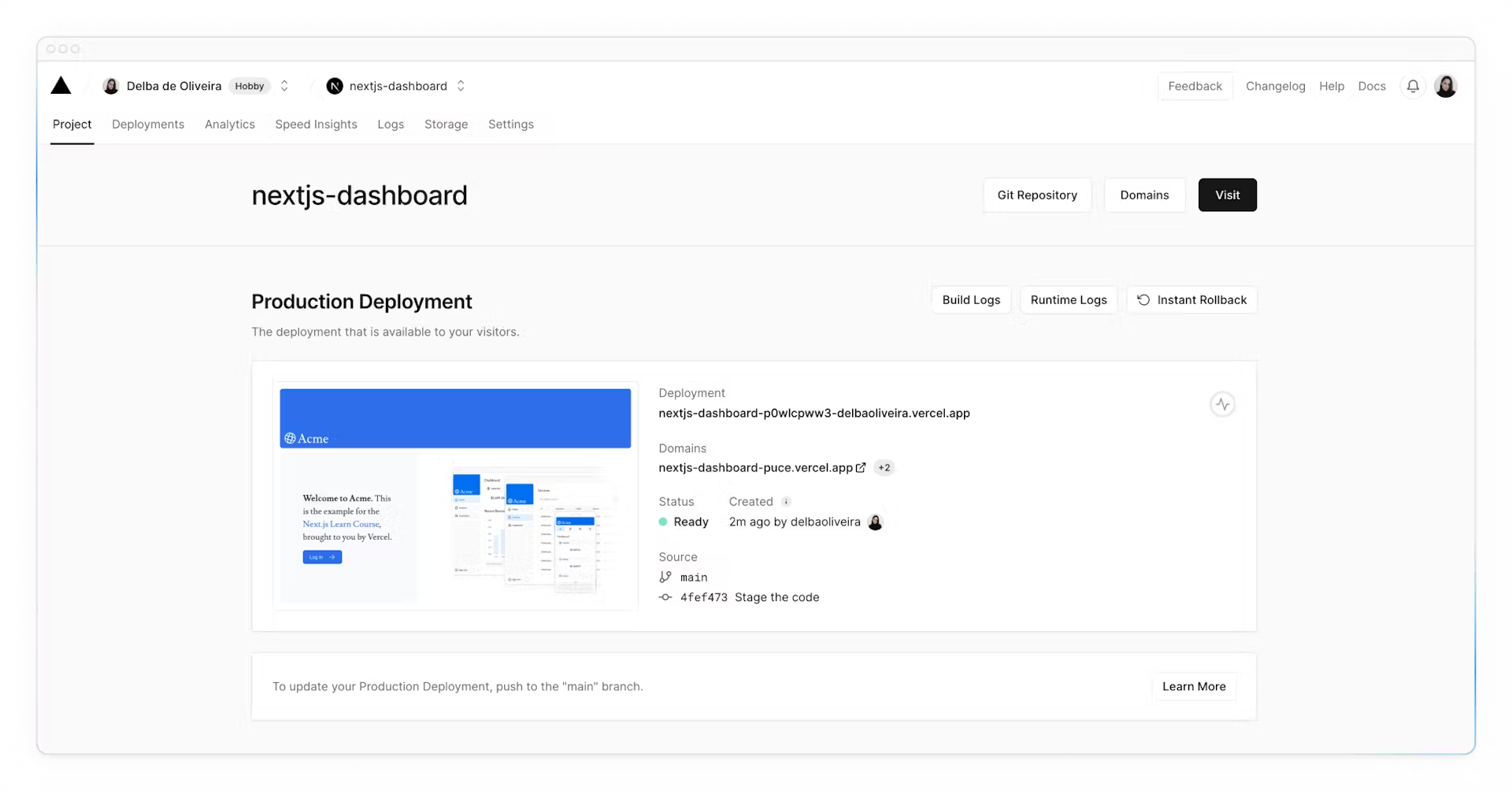Click the nextjs-dashboard project N icon
This screenshot has height=791, width=1512.
(x=335, y=86)
